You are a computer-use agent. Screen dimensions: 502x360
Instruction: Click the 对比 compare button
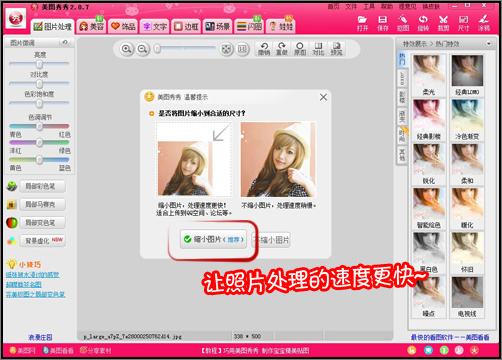click(x=318, y=49)
